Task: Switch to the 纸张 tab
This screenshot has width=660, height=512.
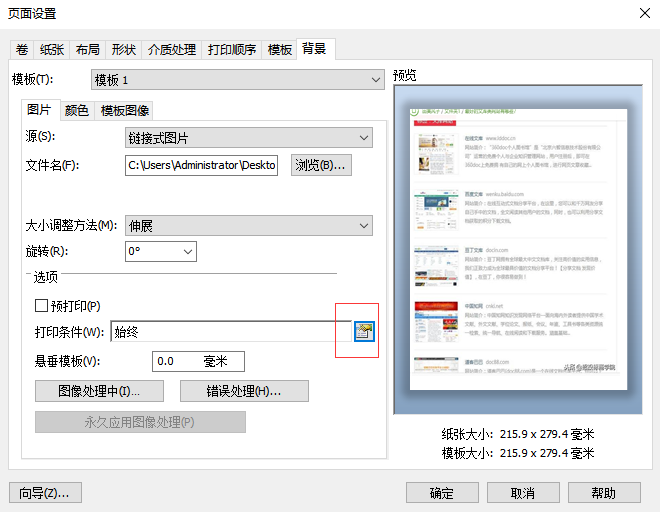Action: tap(52, 49)
